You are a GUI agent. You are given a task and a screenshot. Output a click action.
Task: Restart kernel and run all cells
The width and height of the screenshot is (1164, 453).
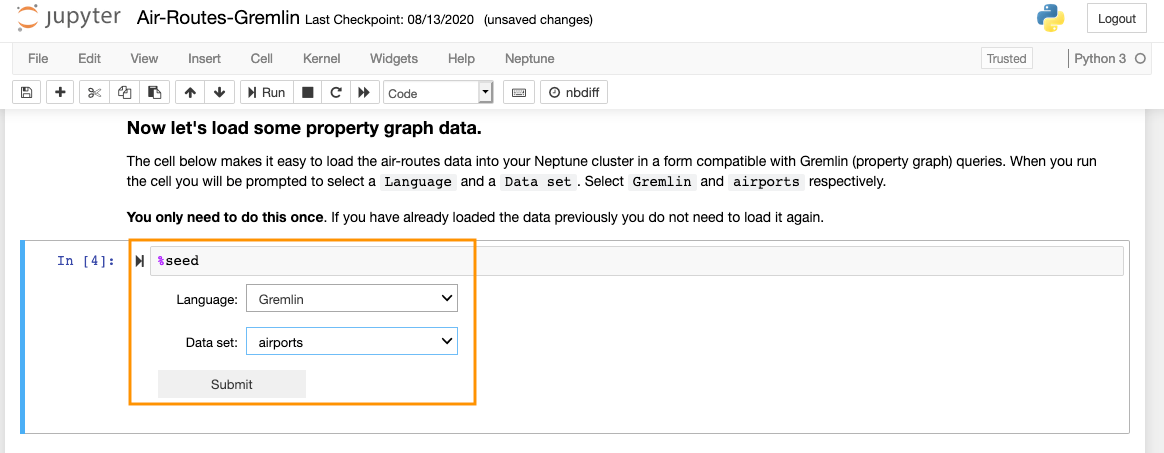point(364,93)
